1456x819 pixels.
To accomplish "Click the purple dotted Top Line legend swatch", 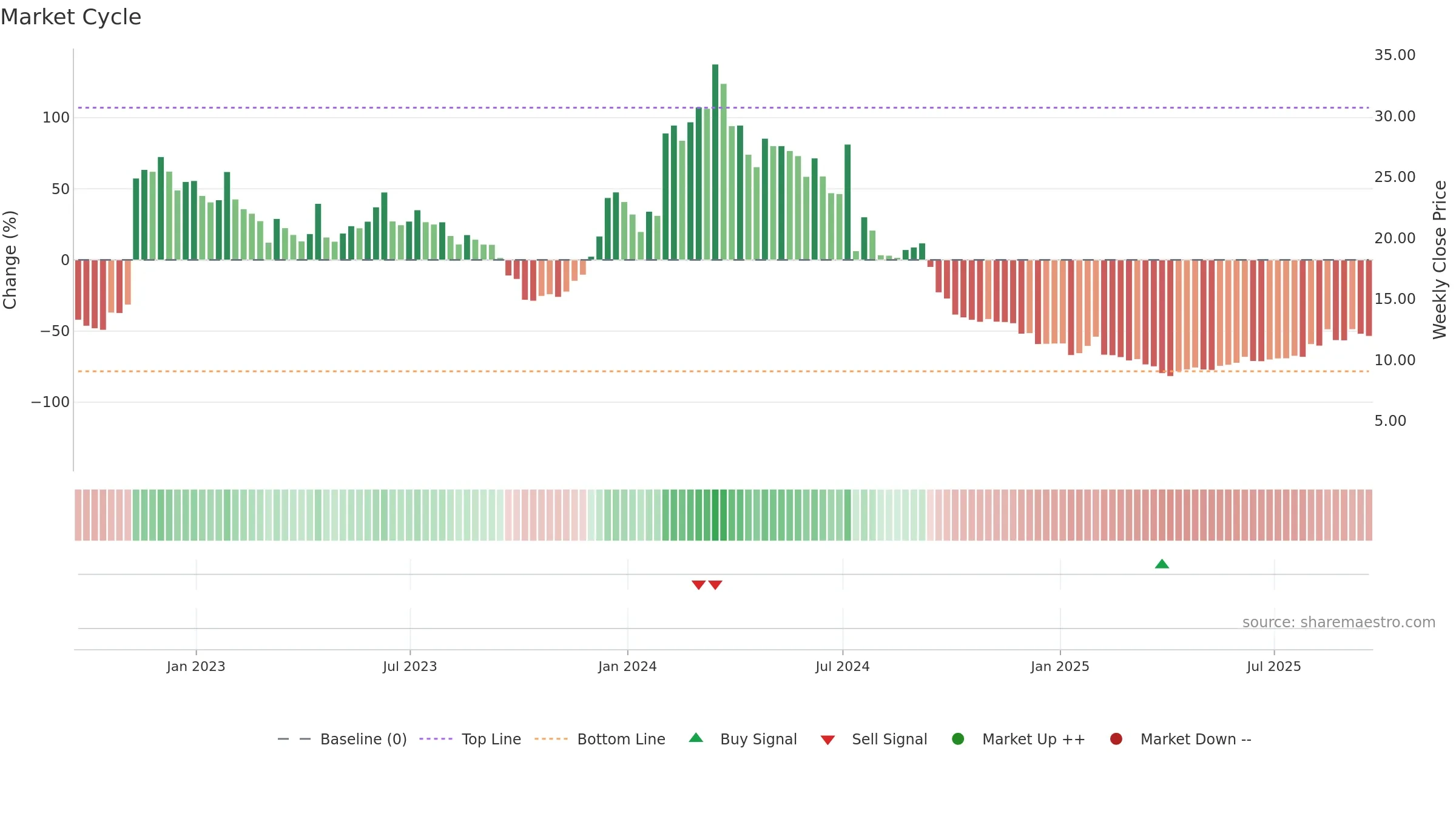I will (436, 739).
